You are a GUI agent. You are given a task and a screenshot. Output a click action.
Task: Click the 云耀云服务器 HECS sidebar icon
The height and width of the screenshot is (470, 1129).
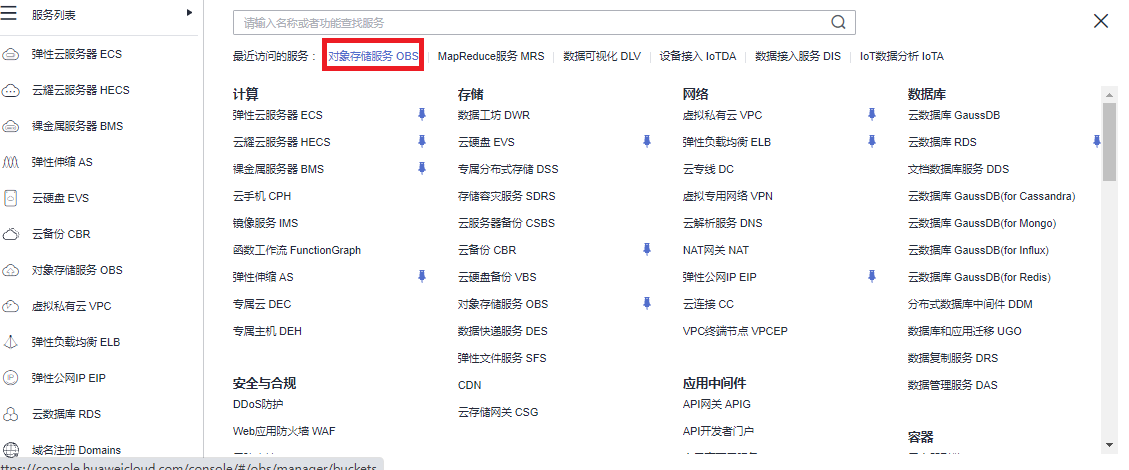pos(11,91)
